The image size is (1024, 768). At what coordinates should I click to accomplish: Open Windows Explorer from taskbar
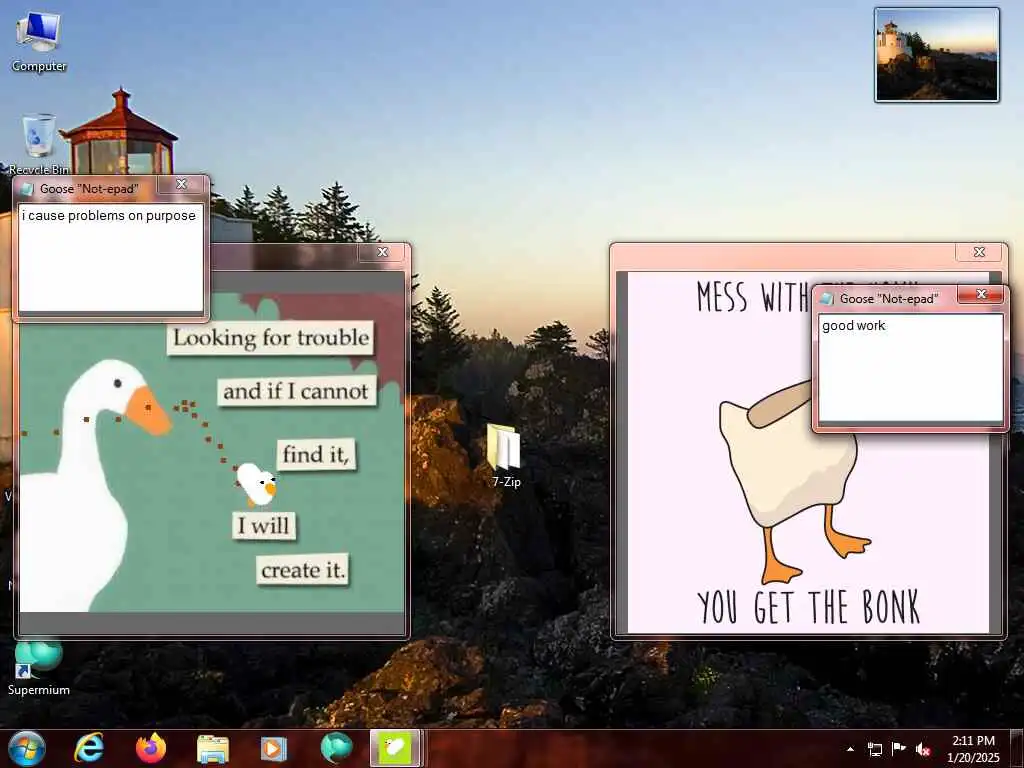coord(212,749)
